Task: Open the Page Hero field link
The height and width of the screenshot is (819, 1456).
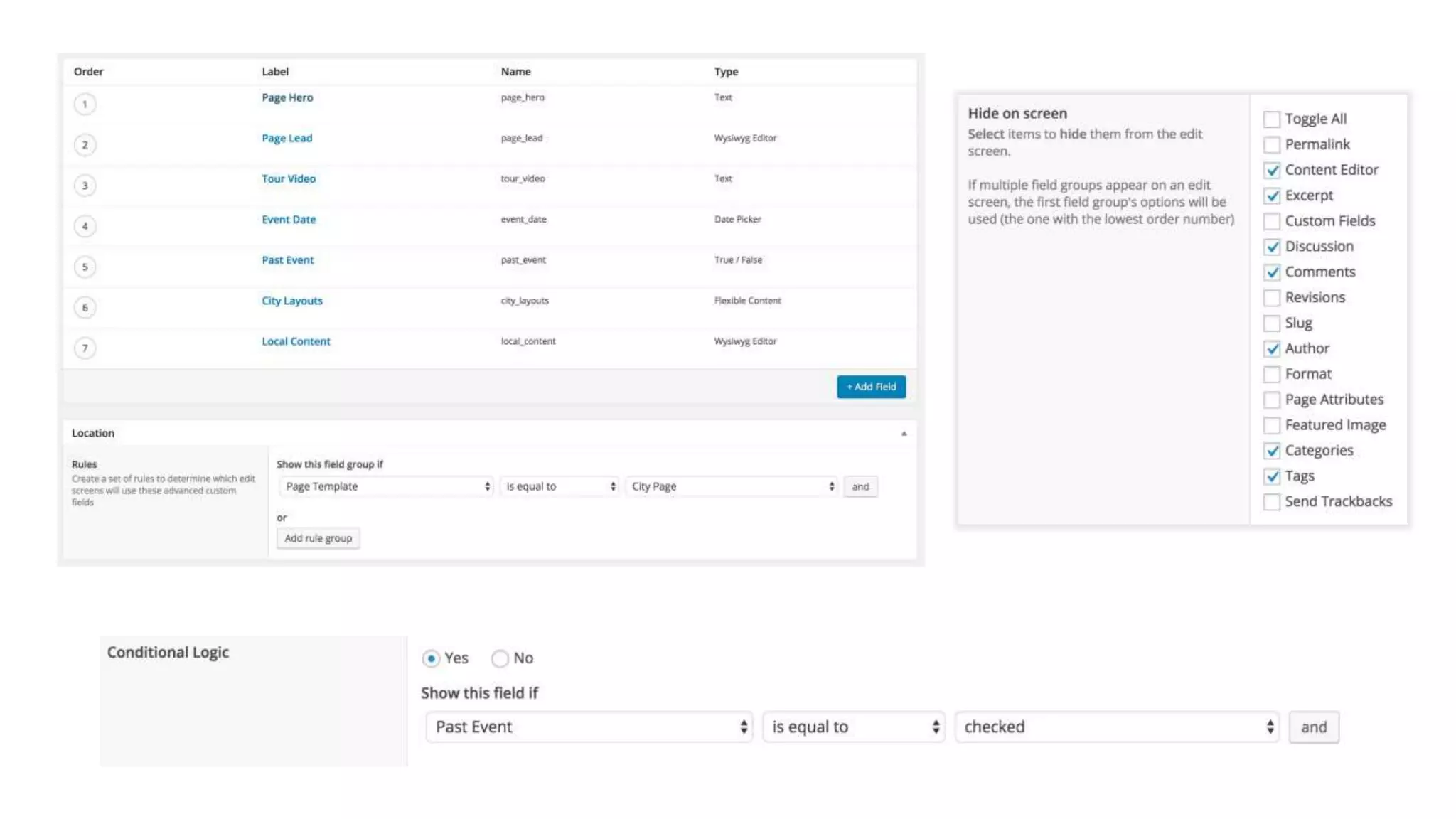Action: click(x=287, y=97)
